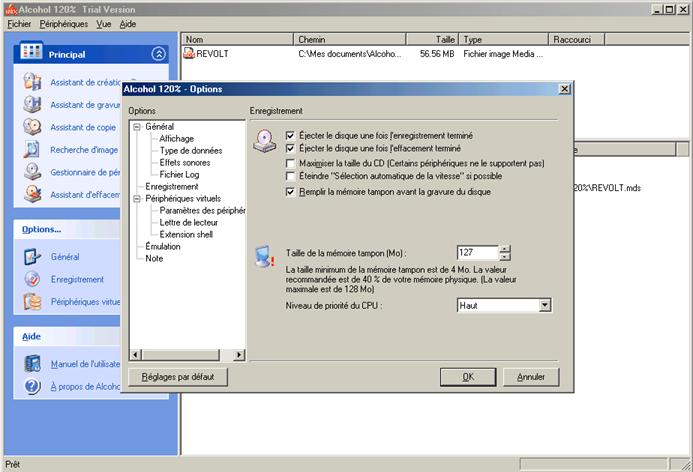The image size is (693, 472).
Task: Select Paramètres des périphériques tree item
Action: 202,211
